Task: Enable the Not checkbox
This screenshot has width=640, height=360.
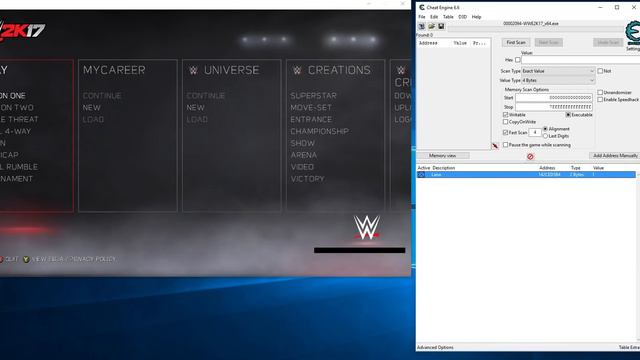Action: coord(600,71)
